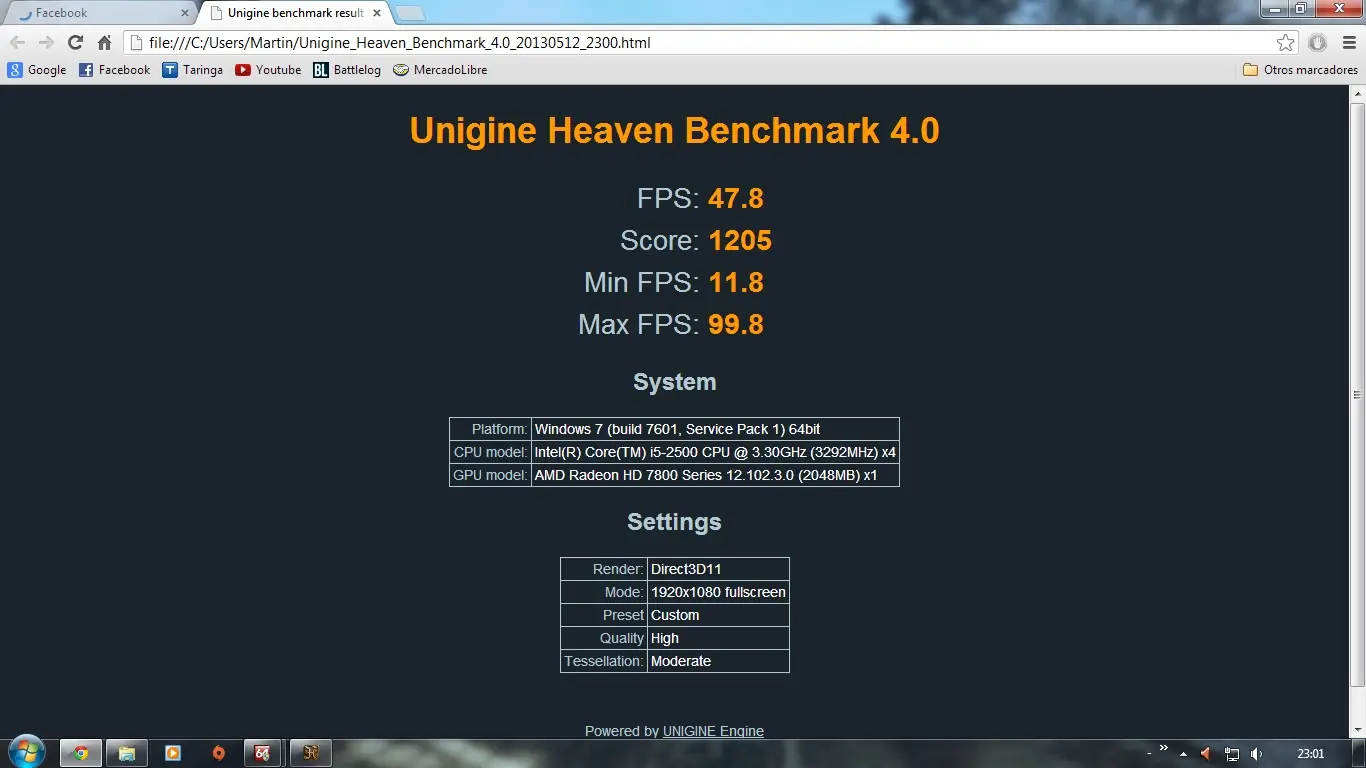1366x768 pixels.
Task: Open Windows Explorer from the taskbar
Action: (x=127, y=753)
